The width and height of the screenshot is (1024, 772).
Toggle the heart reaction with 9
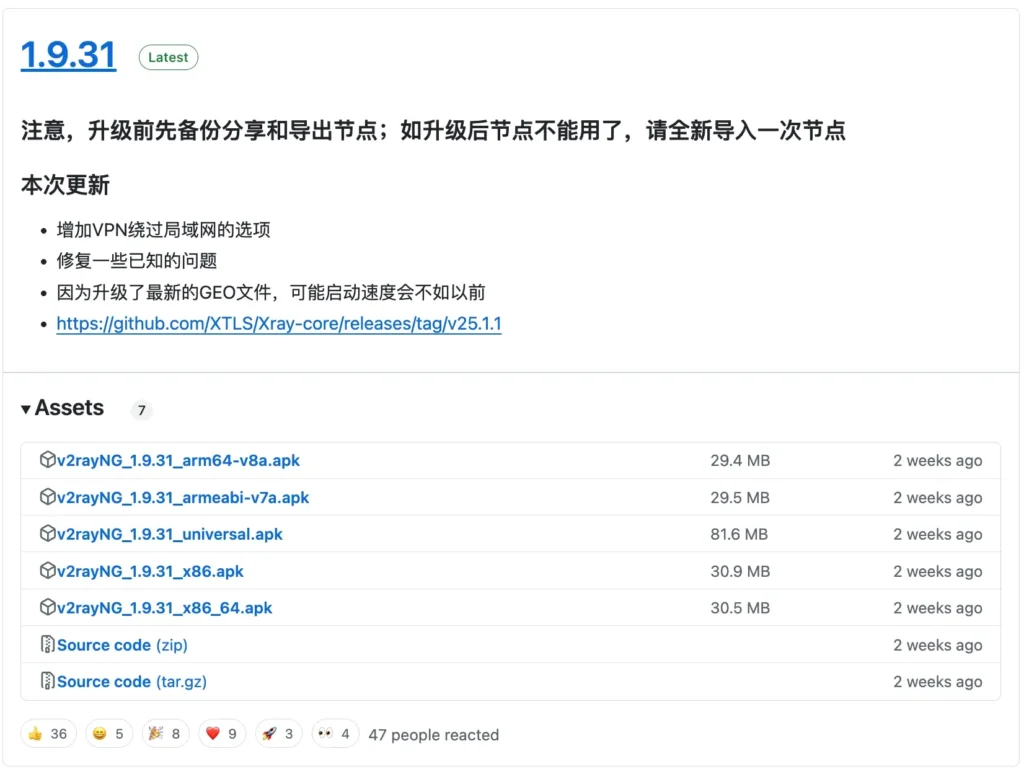point(222,734)
